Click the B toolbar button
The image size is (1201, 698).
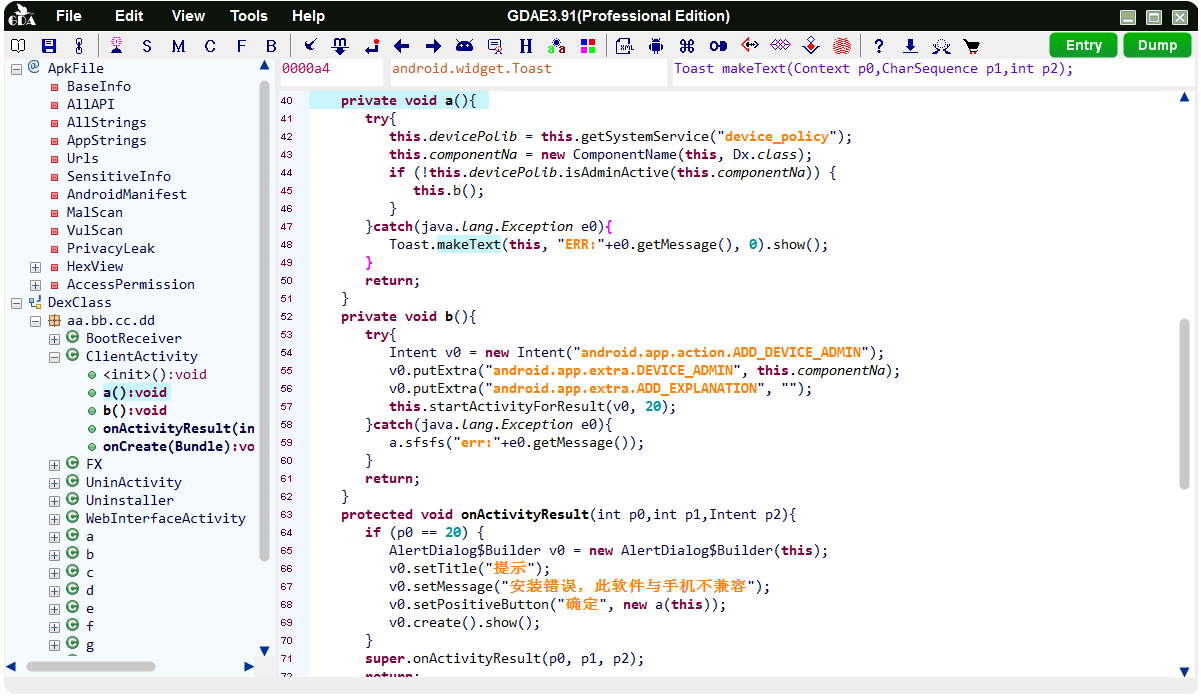tap(271, 46)
